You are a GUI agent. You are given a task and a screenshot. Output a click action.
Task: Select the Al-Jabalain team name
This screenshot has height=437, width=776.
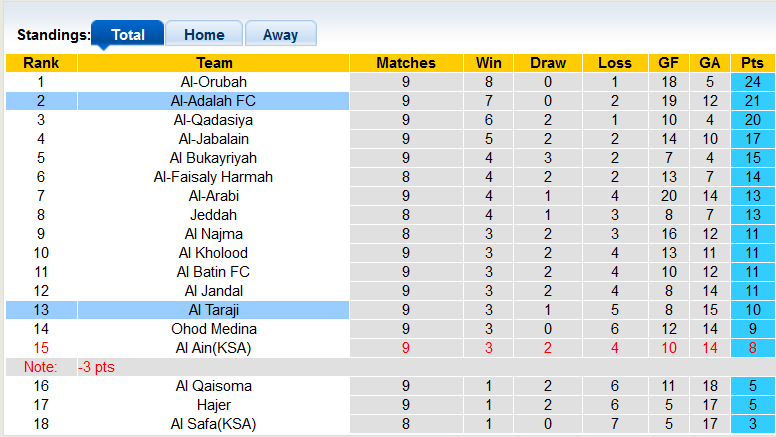coord(213,139)
